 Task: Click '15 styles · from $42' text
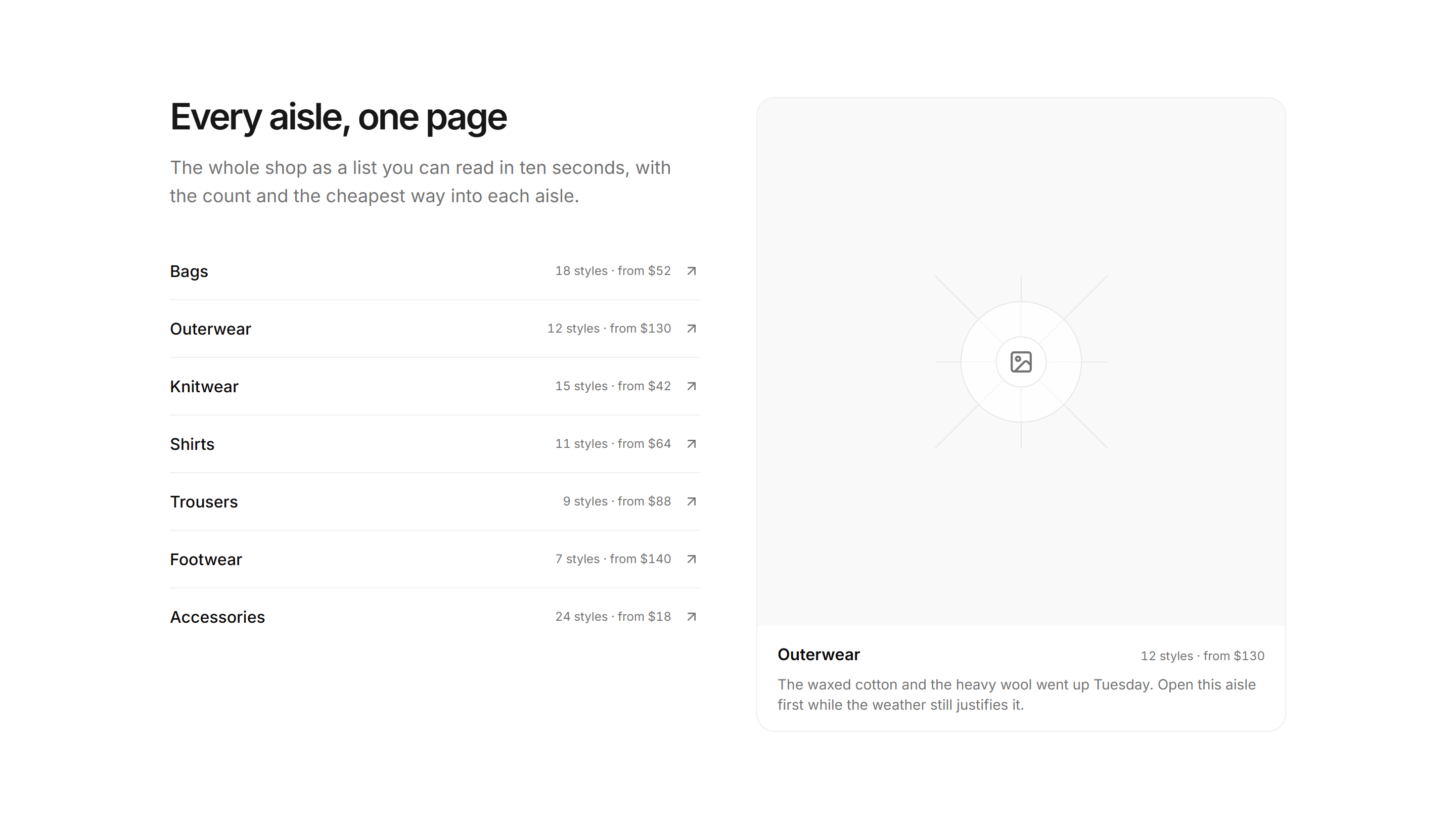tap(613, 386)
